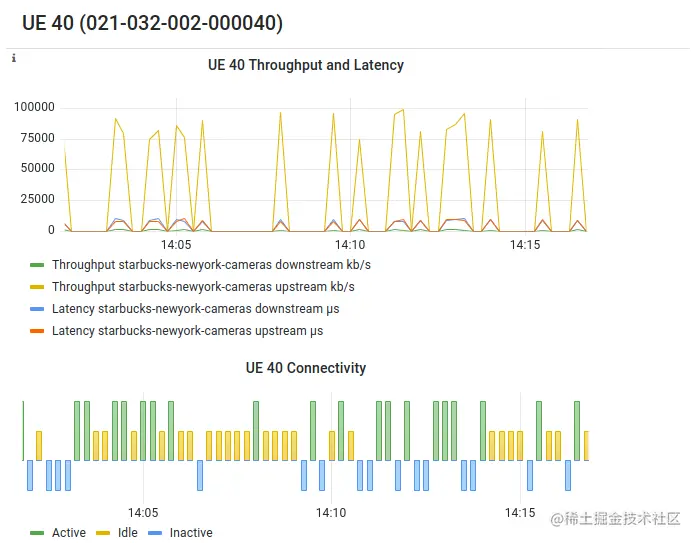Click yellow swatch of Throughput upstream legend
697x543 pixels.
point(37,287)
